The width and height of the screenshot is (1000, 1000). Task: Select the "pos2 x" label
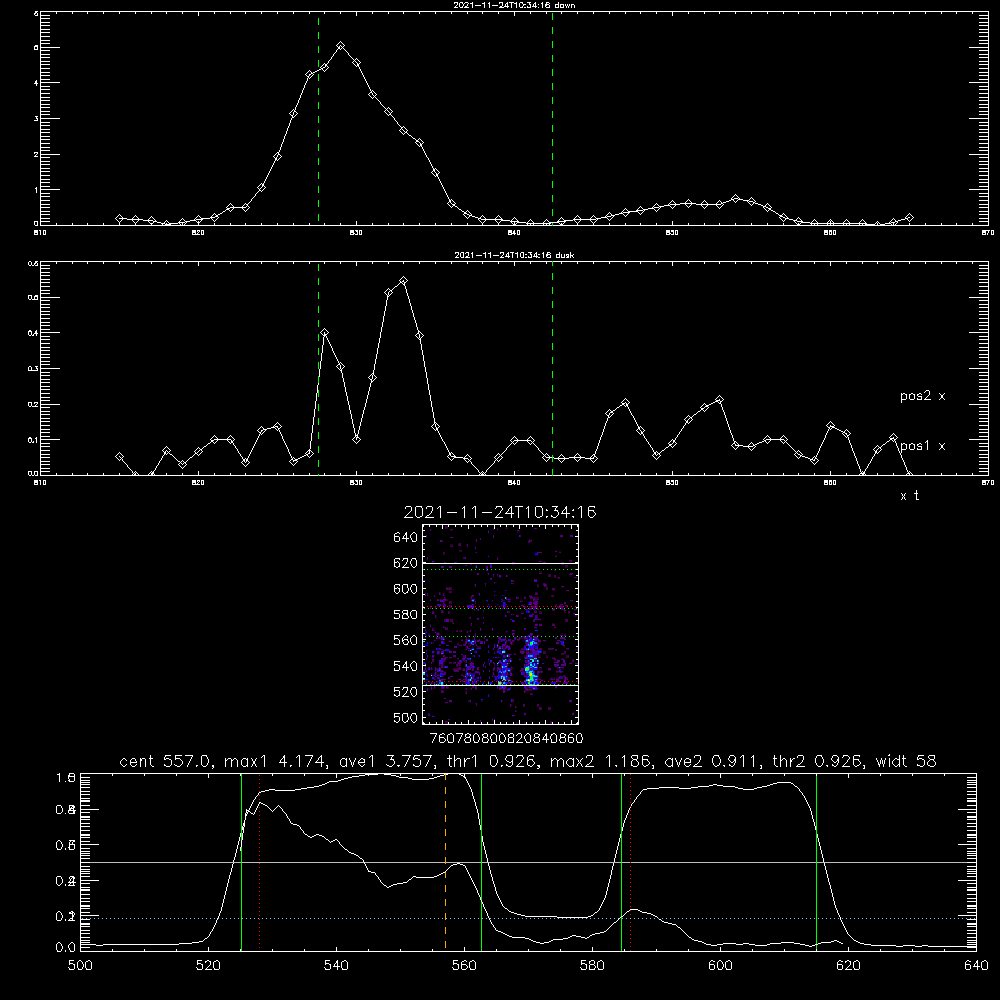tap(922, 396)
